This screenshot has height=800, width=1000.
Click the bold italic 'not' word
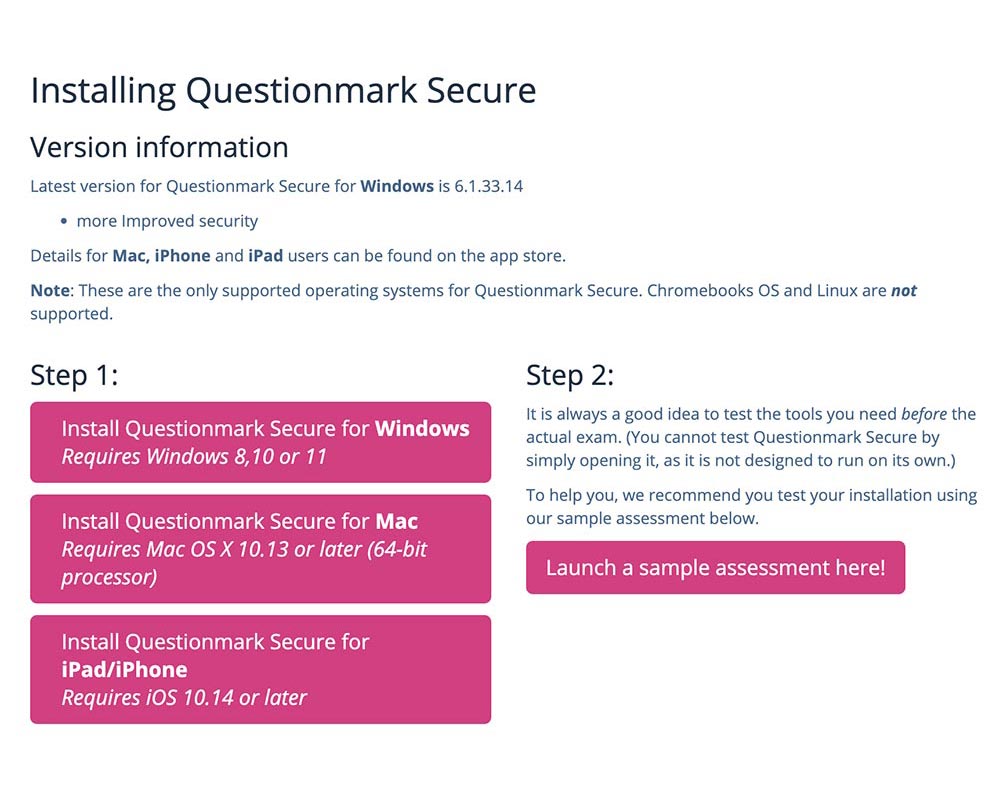click(x=904, y=291)
